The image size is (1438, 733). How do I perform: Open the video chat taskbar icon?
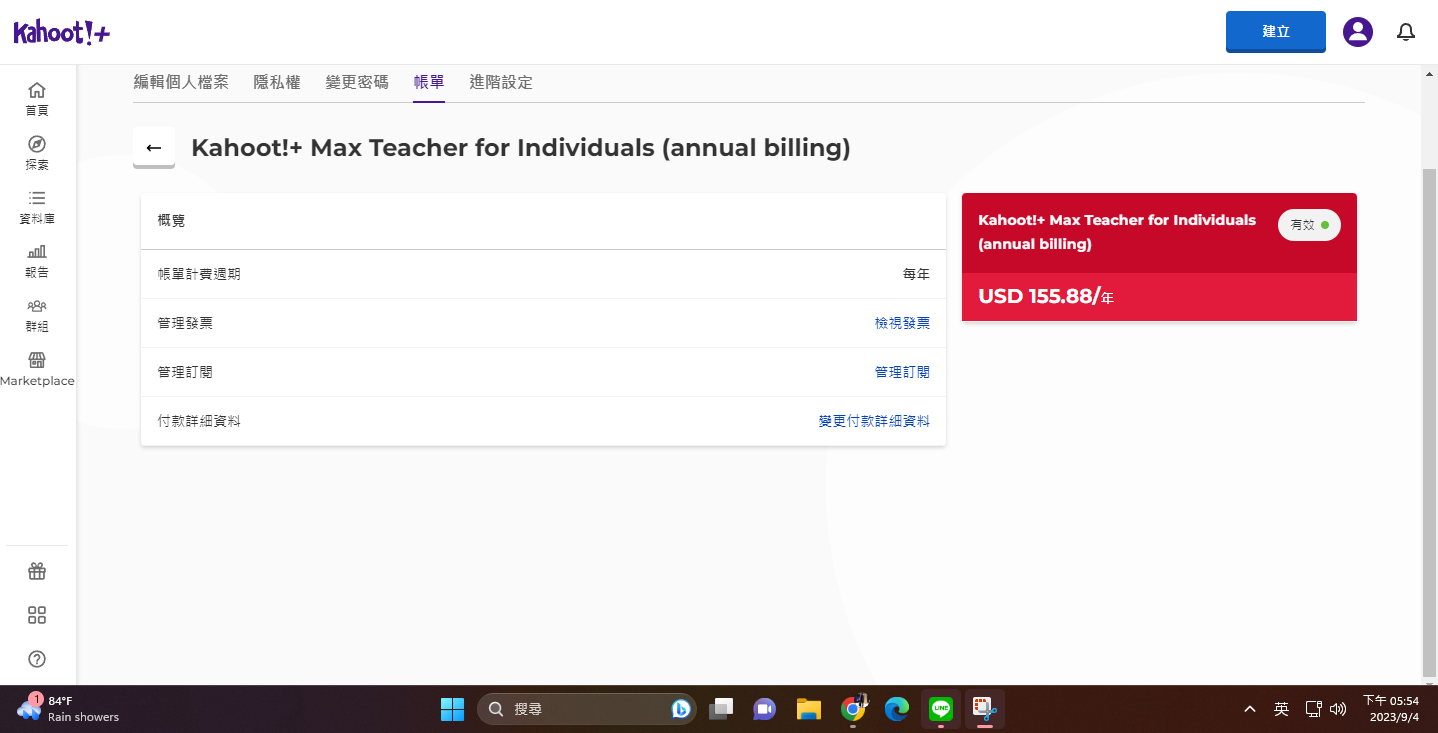[765, 709]
